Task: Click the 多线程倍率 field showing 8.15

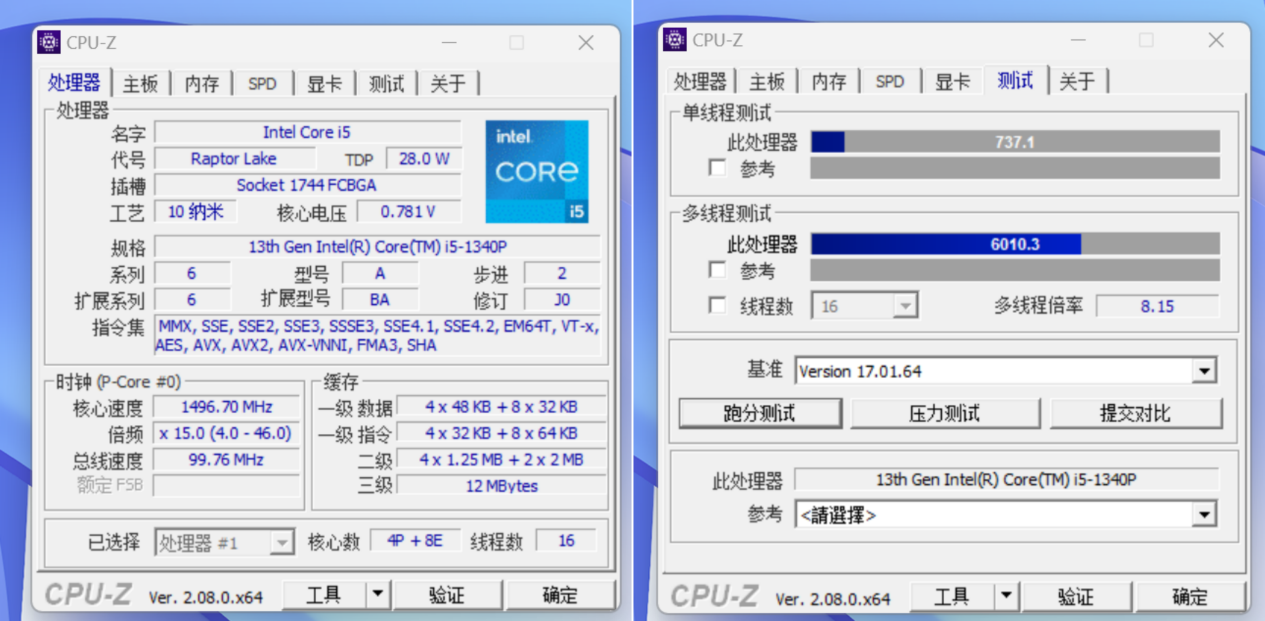Action: click(x=1157, y=305)
